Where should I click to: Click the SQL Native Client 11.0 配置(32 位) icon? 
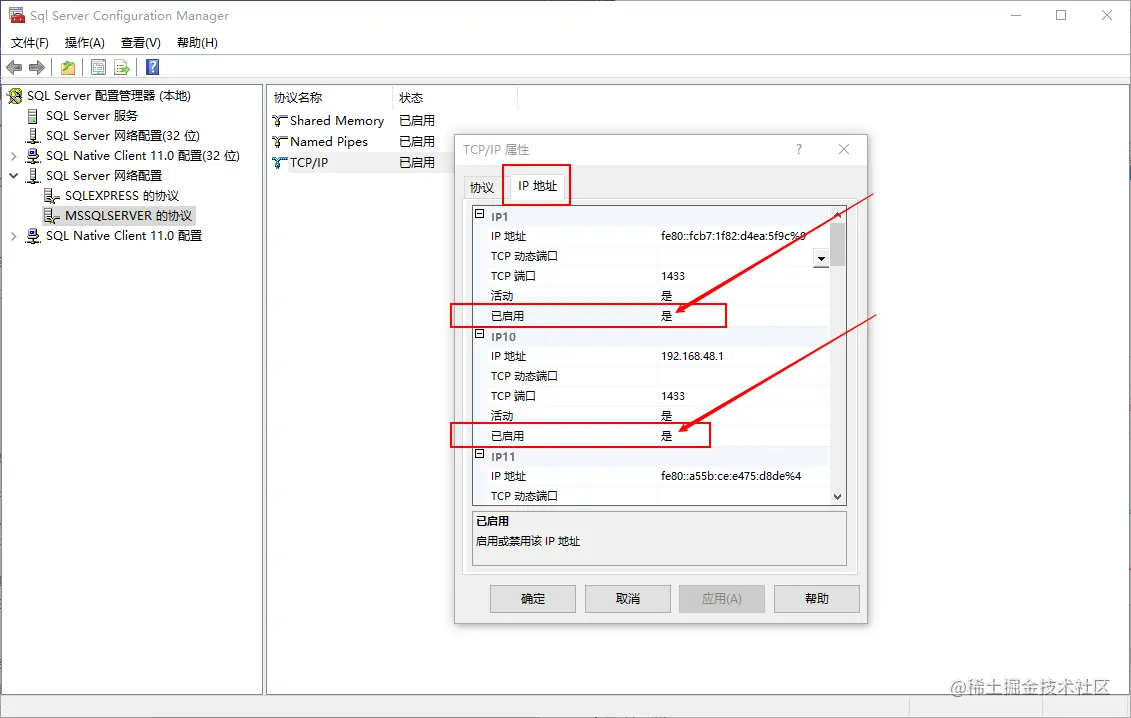[x=32, y=156]
